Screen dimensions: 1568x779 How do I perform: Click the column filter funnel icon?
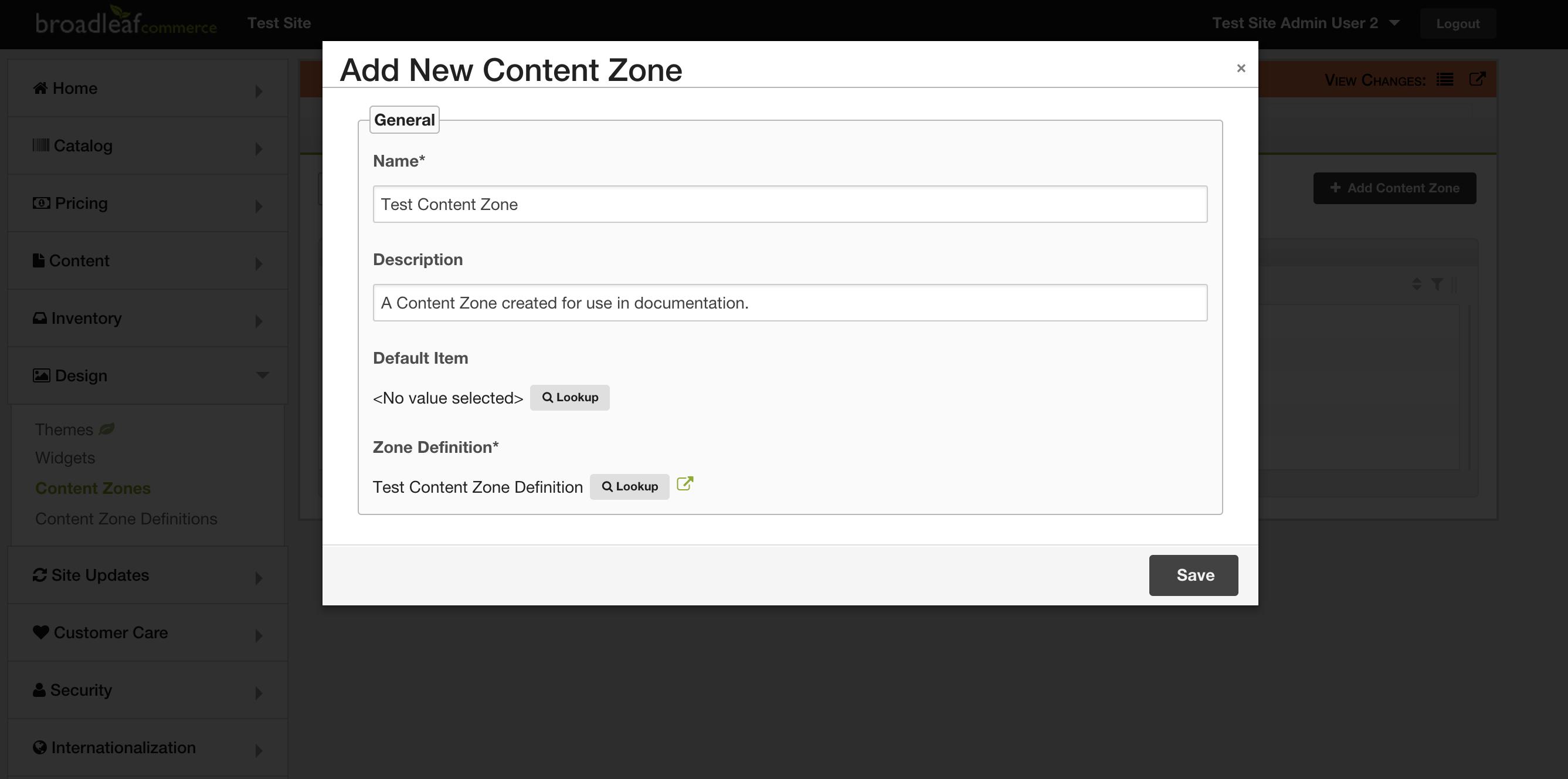pyautogui.click(x=1437, y=284)
